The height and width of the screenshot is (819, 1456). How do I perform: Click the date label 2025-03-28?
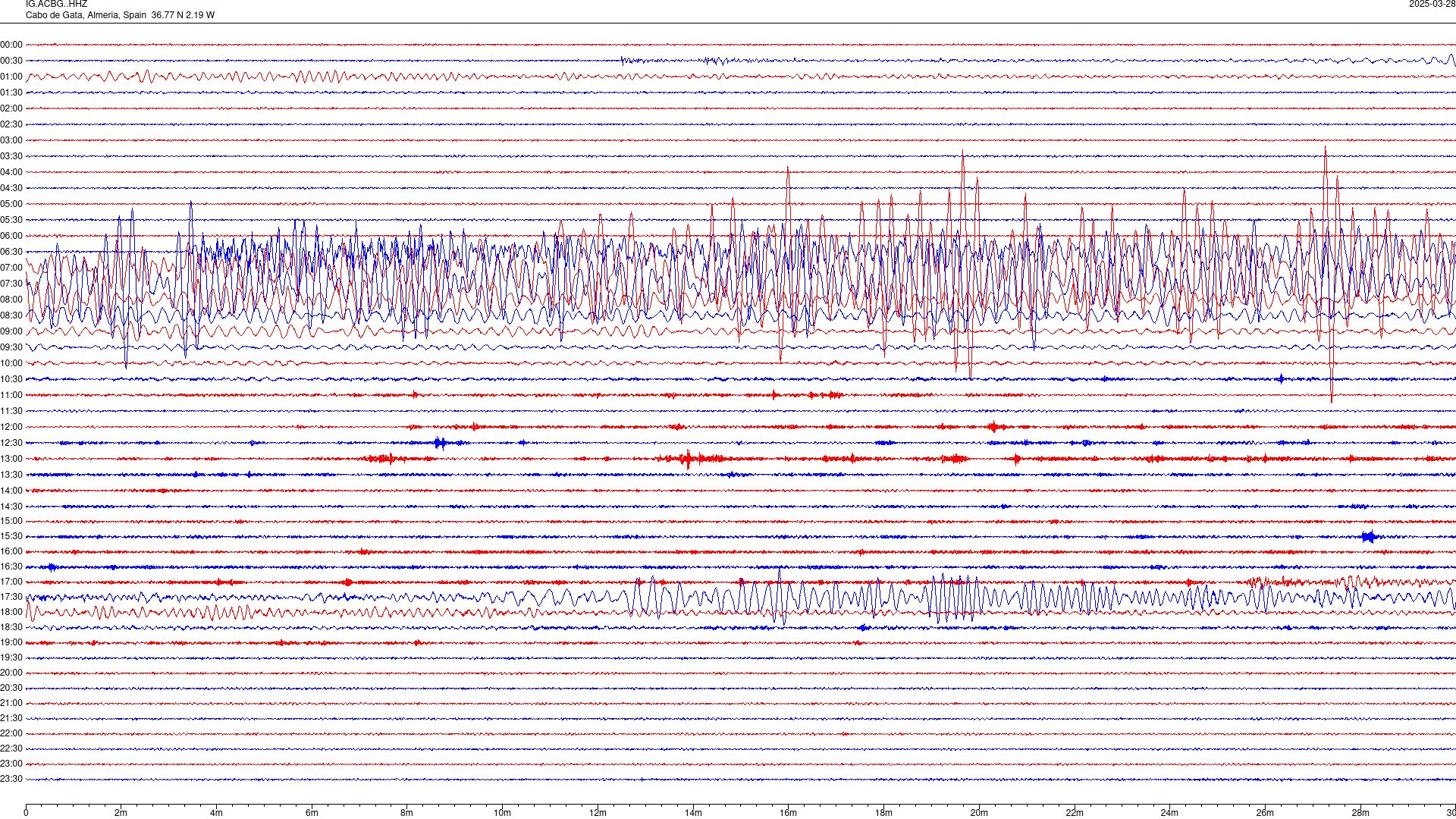[1432, 5]
